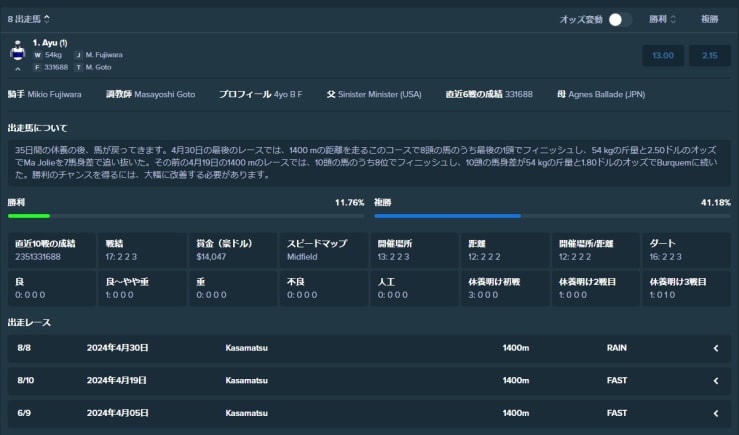Viewport: 739px width, 435px height.
Task: Click the blue 複勝 probability bar
Action: tap(447, 216)
